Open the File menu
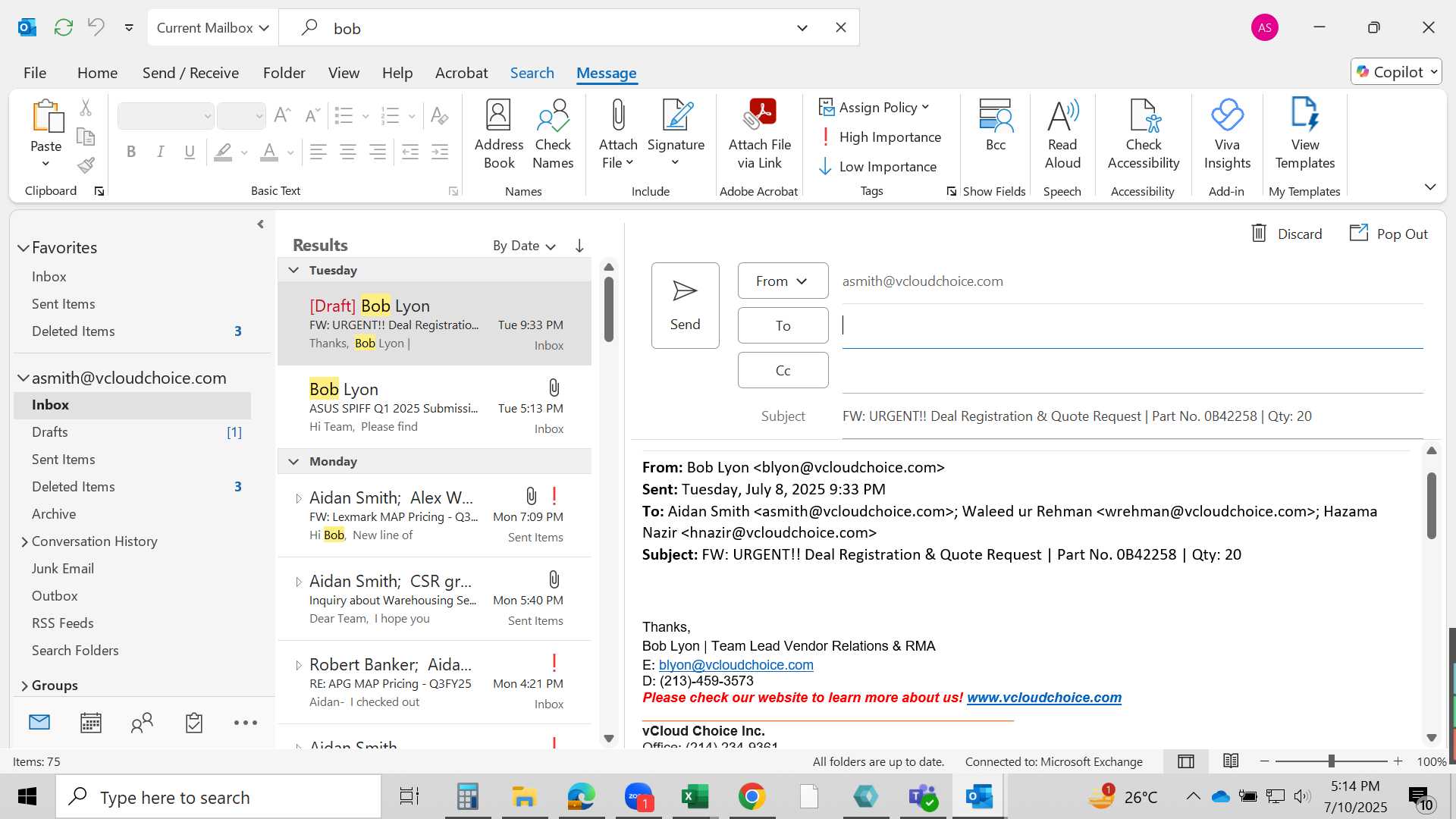Screen dimensions: 1456x819 tap(35, 73)
